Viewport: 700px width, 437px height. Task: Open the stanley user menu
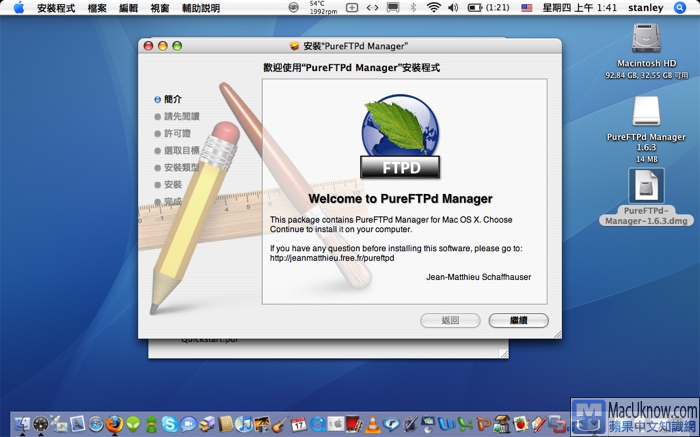[x=646, y=8]
